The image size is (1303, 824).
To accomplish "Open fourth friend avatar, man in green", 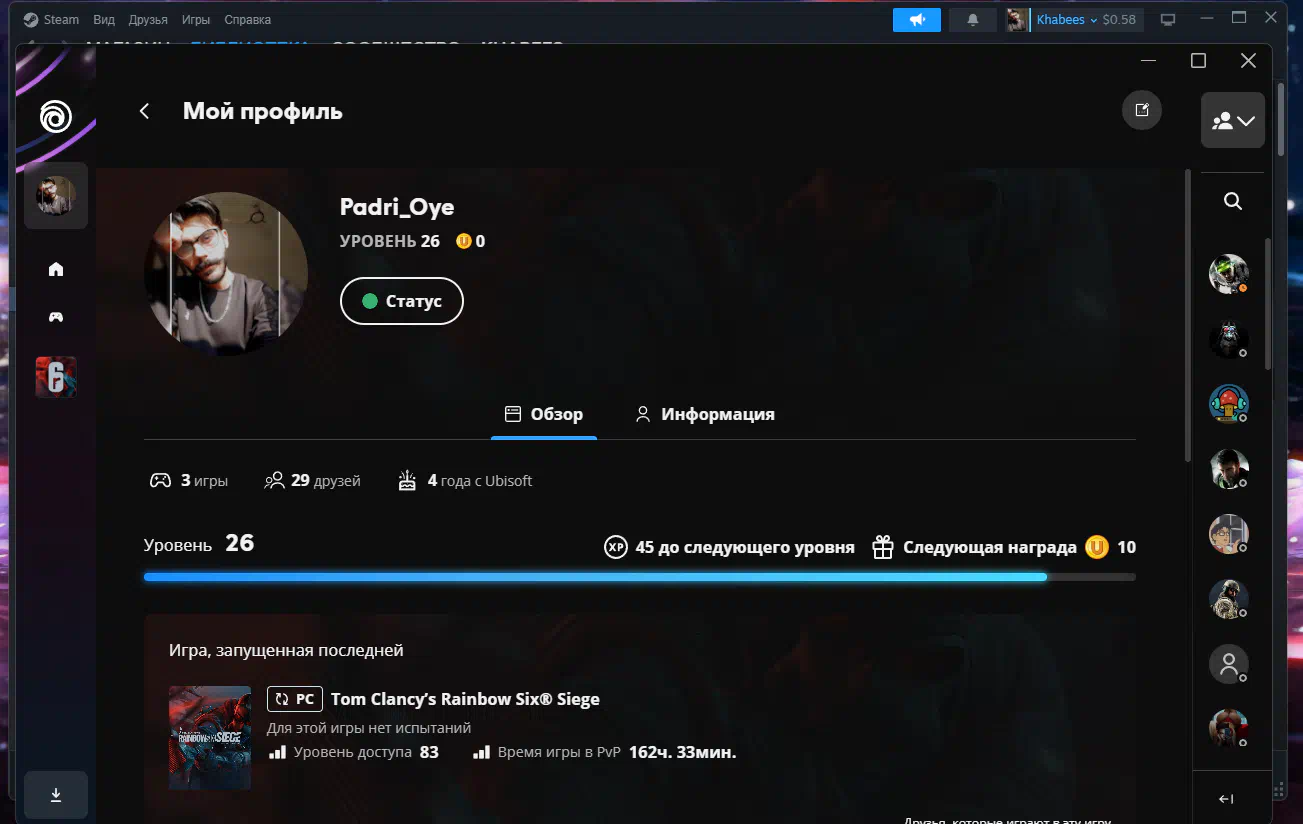I will (x=1229, y=469).
